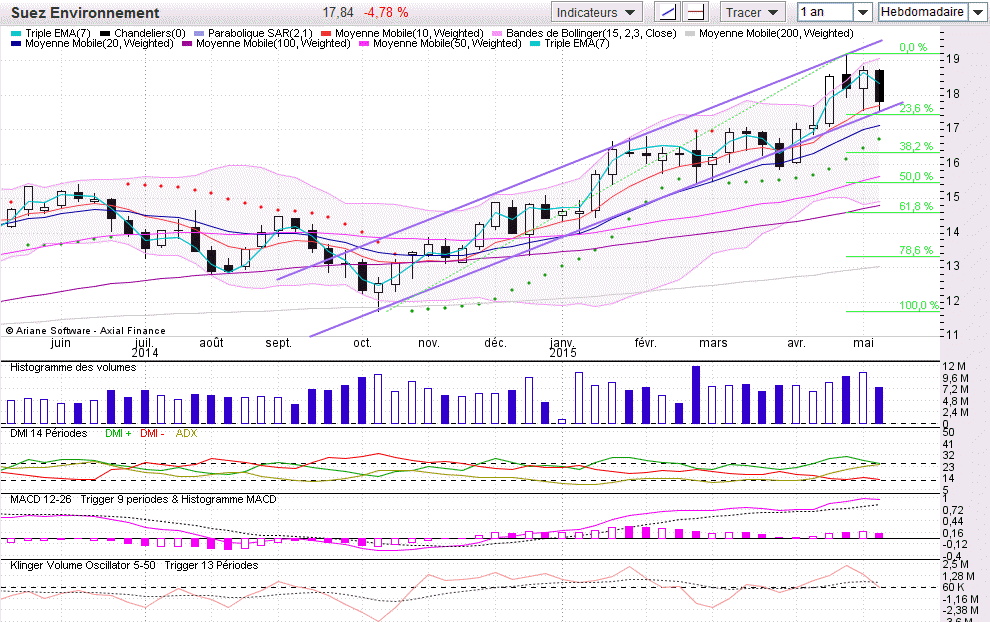Click the 'janv. 2015' label on time axis
Image resolution: width=990 pixels, height=622 pixels.
(563, 348)
